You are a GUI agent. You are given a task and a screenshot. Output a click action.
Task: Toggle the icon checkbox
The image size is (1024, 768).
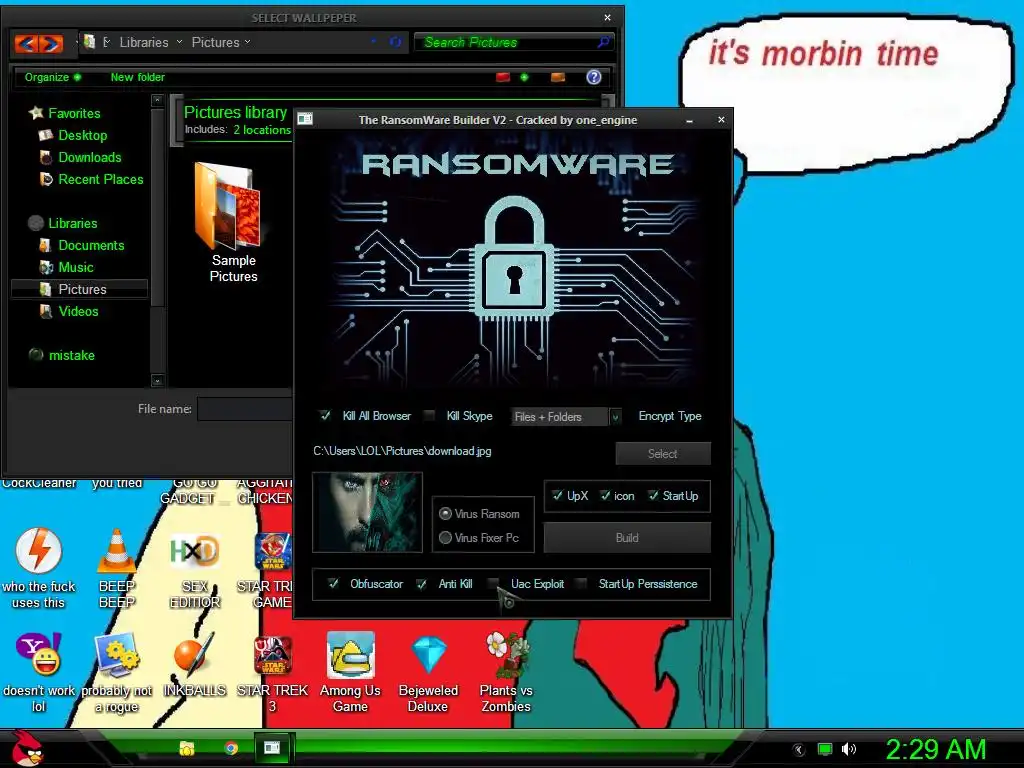pyautogui.click(x=605, y=496)
